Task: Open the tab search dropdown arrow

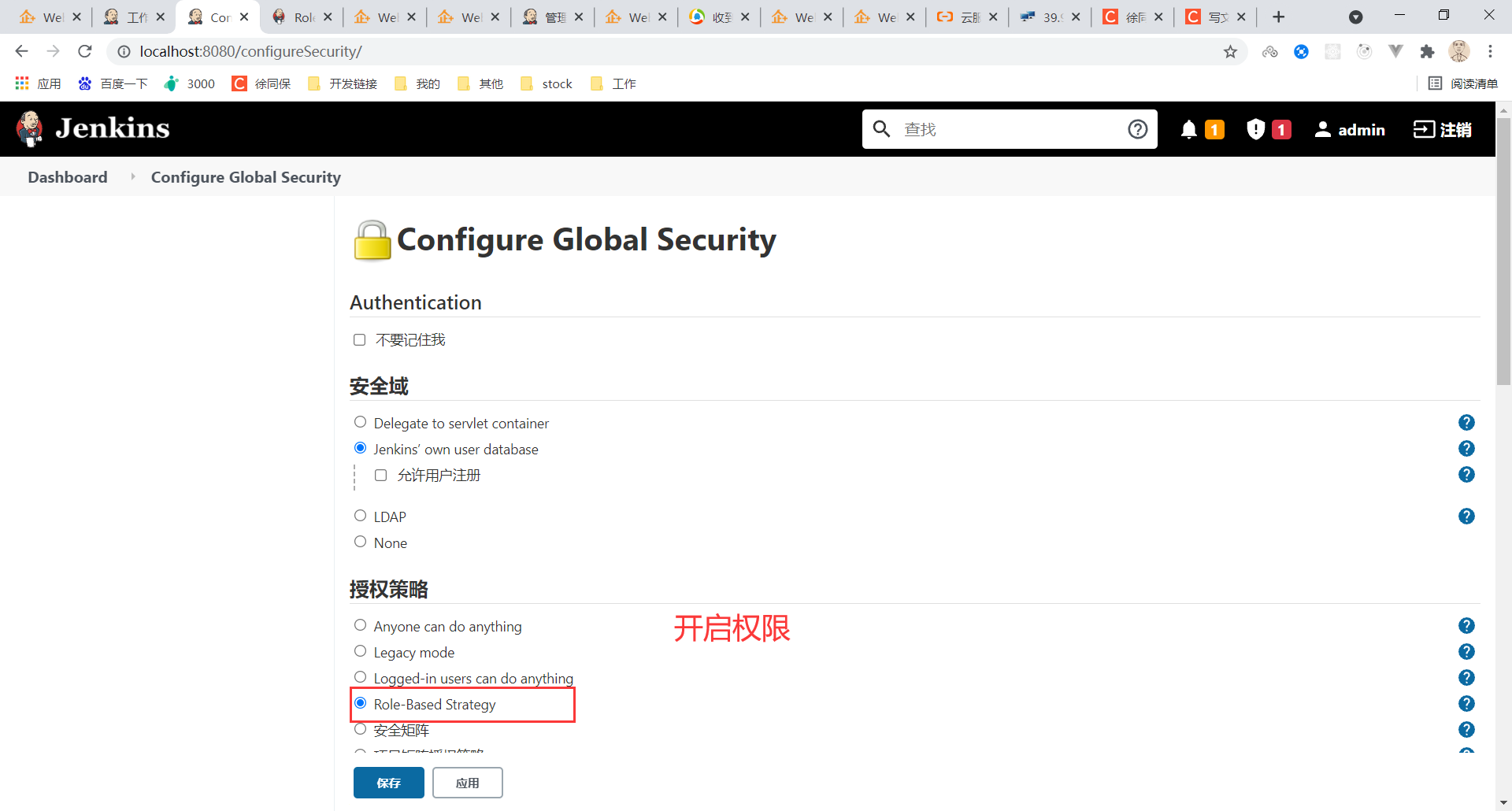Action: click(x=1355, y=17)
